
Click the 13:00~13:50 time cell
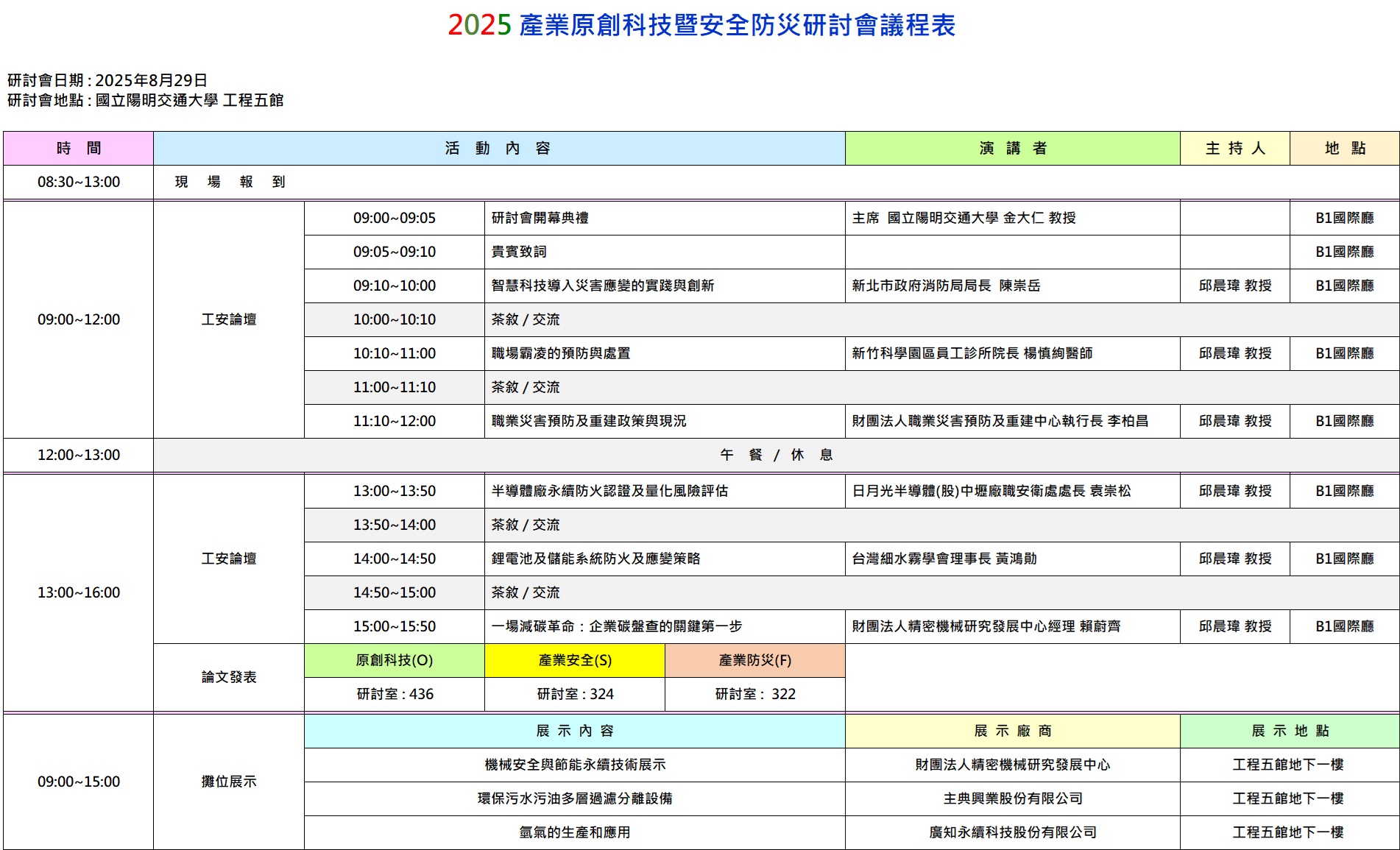pyautogui.click(x=395, y=491)
